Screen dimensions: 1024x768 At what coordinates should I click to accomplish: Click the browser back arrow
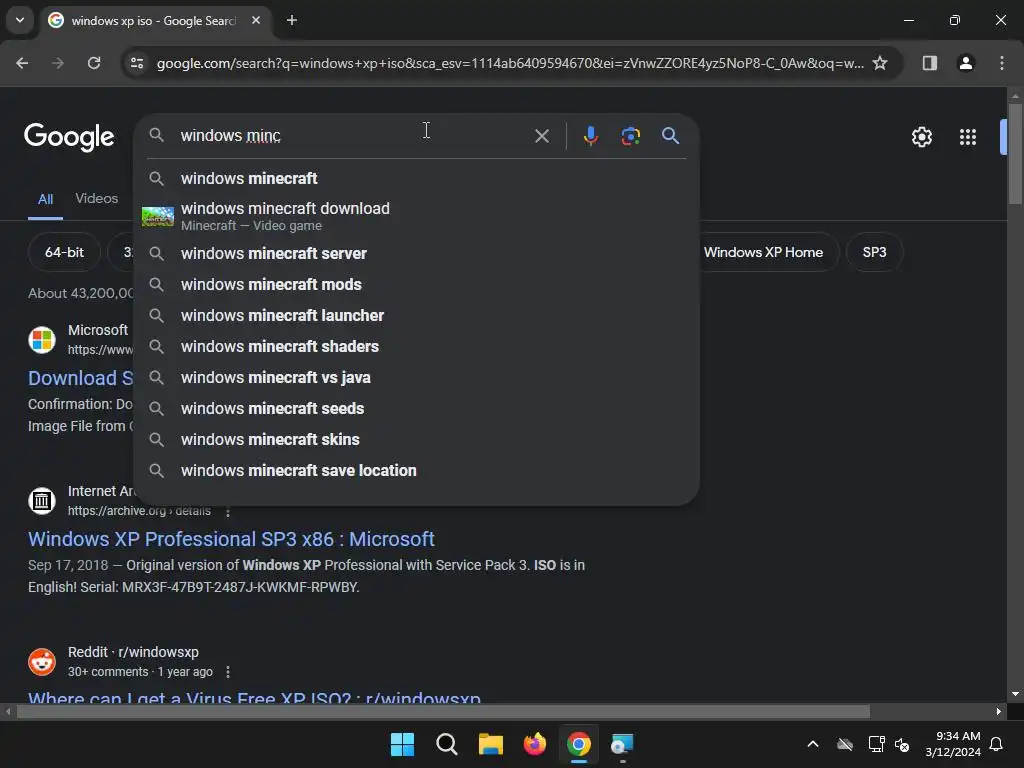[22, 63]
